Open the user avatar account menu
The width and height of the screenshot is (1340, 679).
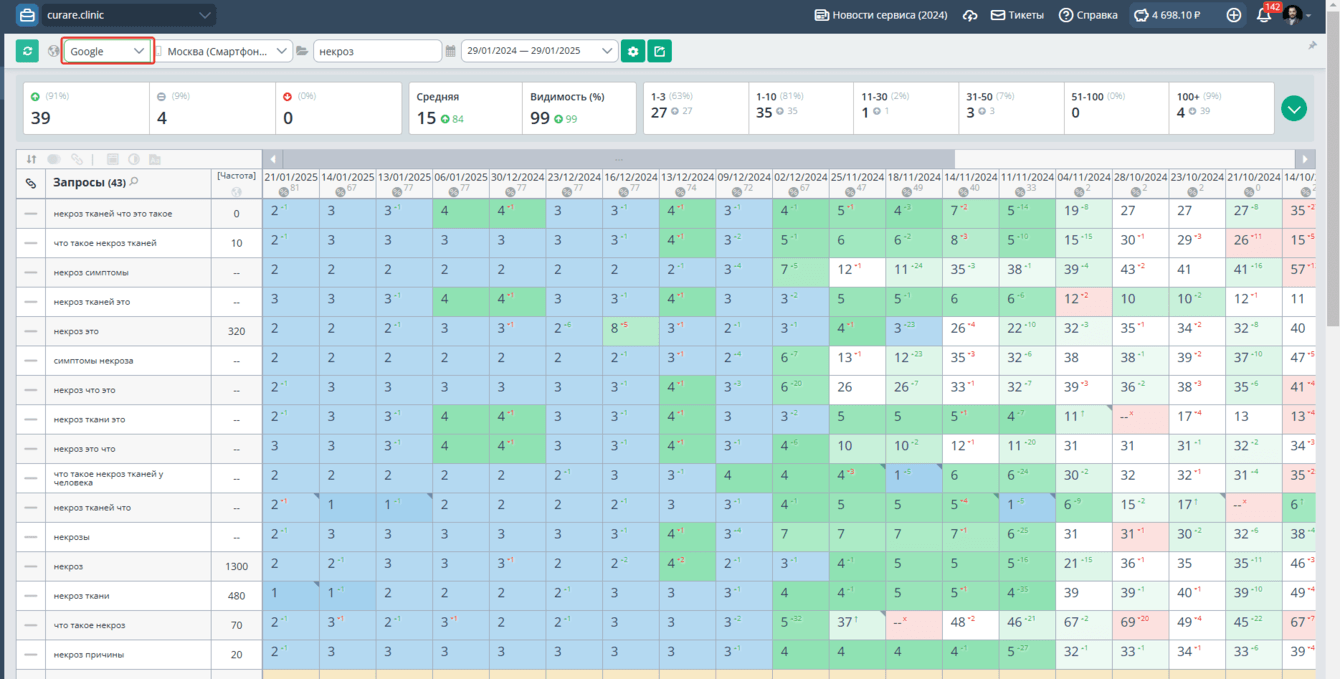1297,15
